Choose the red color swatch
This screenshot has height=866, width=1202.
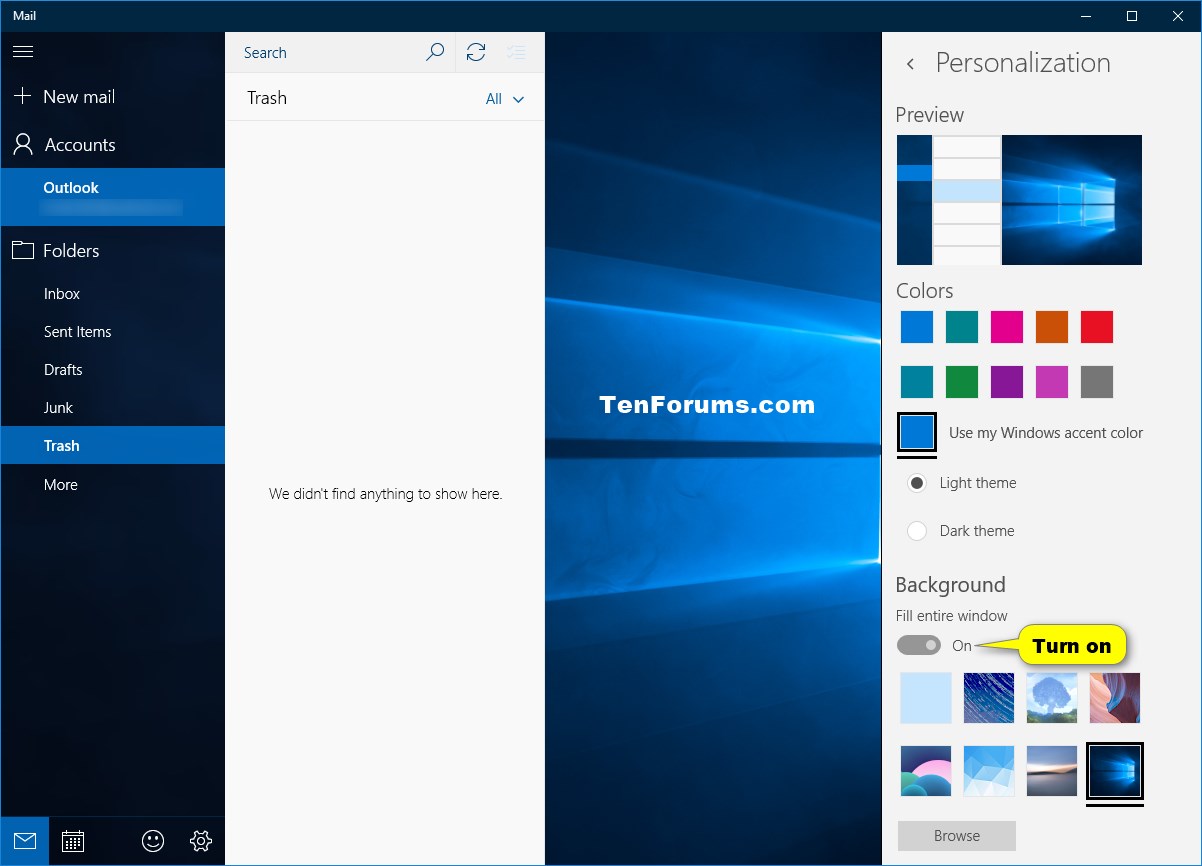point(1097,327)
